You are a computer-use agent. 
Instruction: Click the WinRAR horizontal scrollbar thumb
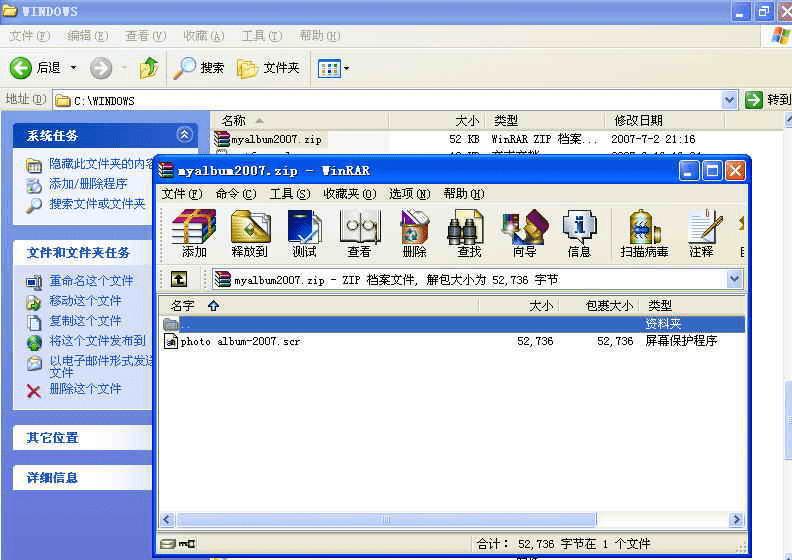click(386, 519)
